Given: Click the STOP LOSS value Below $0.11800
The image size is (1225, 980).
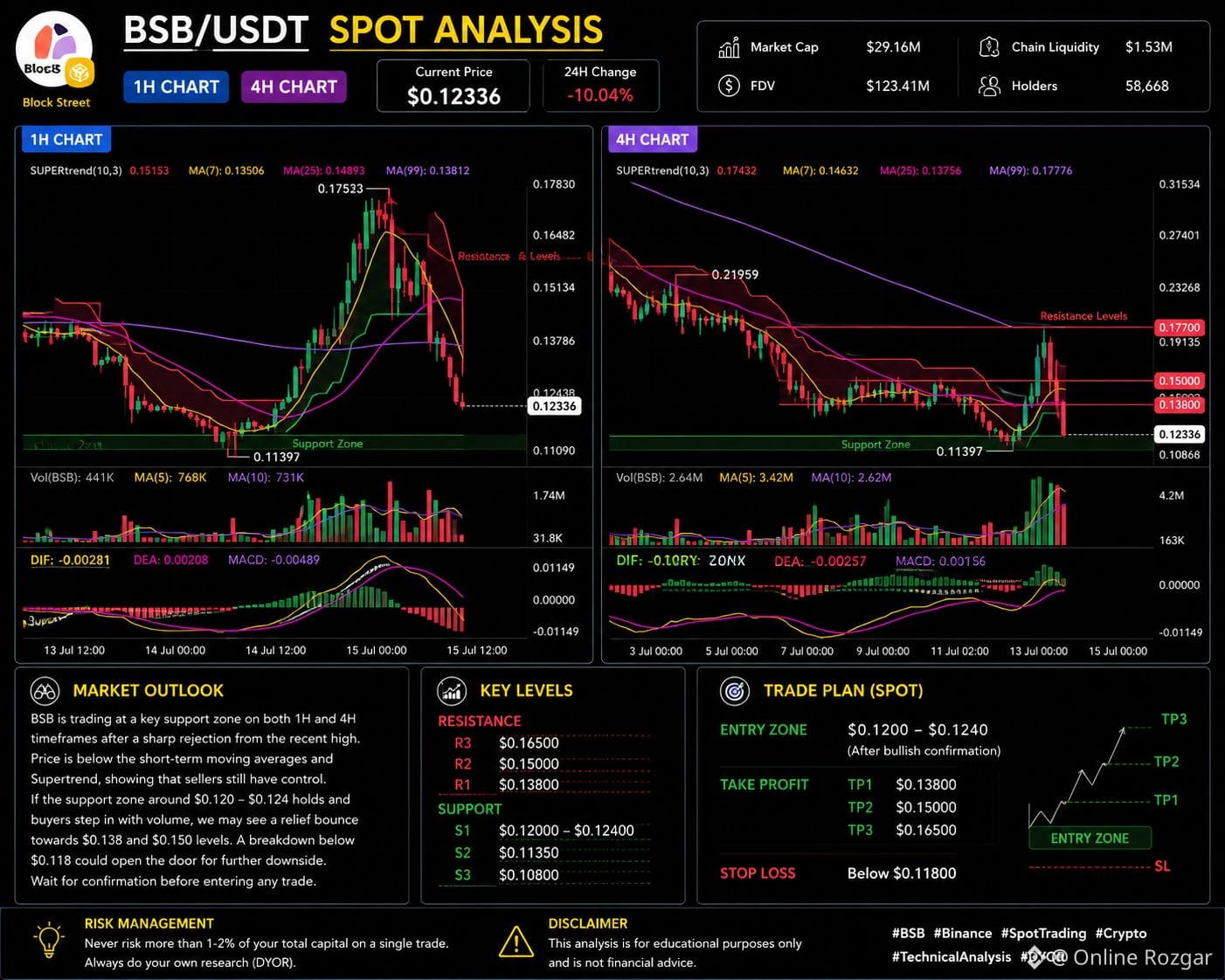Looking at the screenshot, I should pos(902,873).
